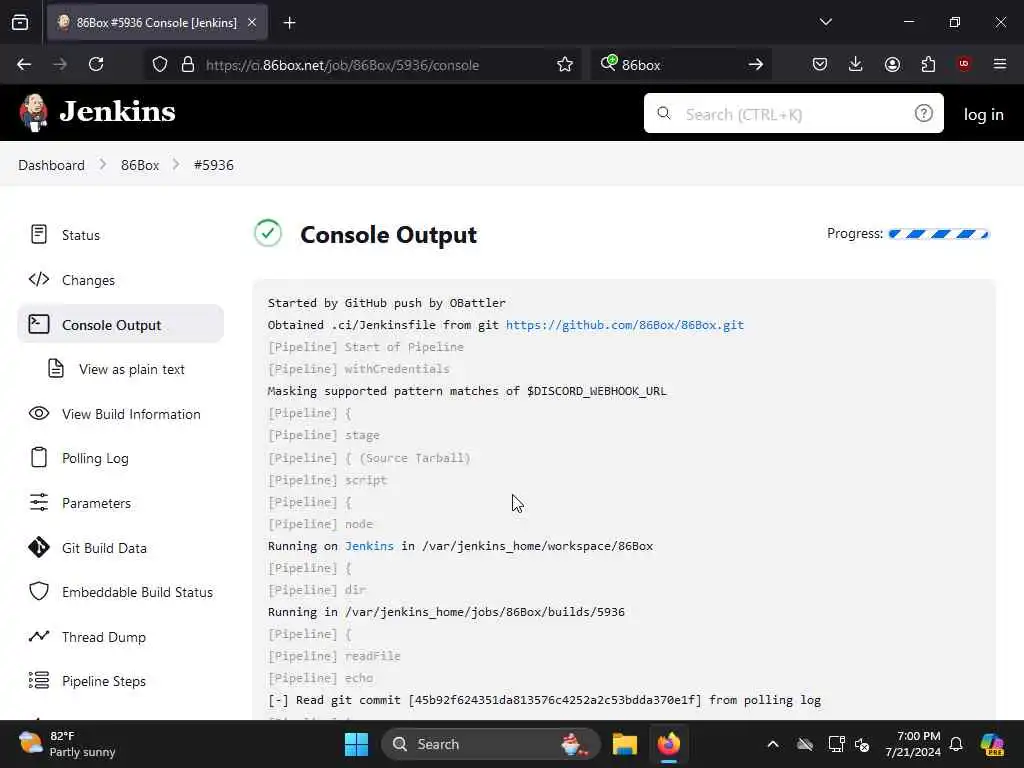
Task: Click the uBlock Origin extension icon
Action: (964, 63)
